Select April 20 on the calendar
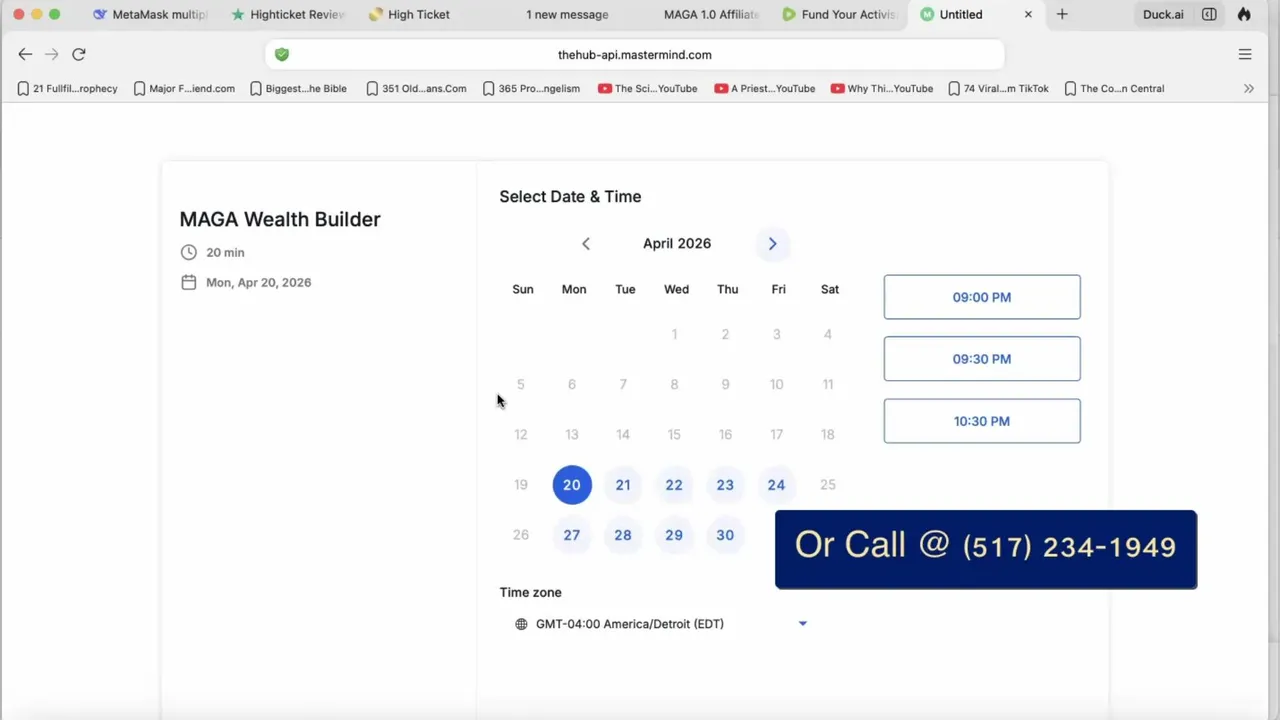This screenshot has height=720, width=1280. [572, 485]
